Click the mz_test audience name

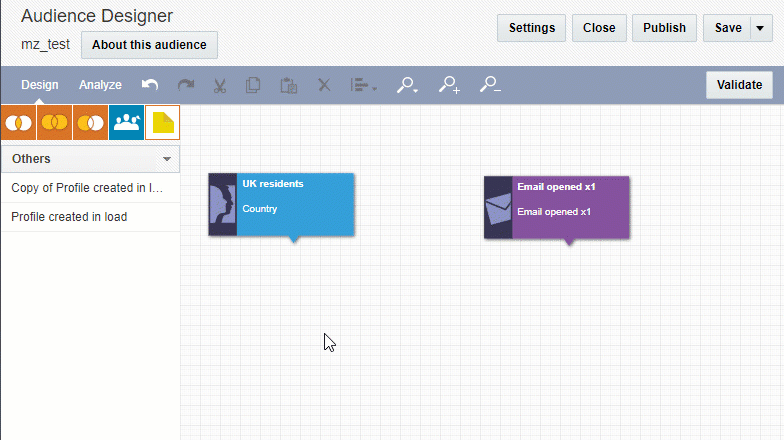click(x=46, y=44)
